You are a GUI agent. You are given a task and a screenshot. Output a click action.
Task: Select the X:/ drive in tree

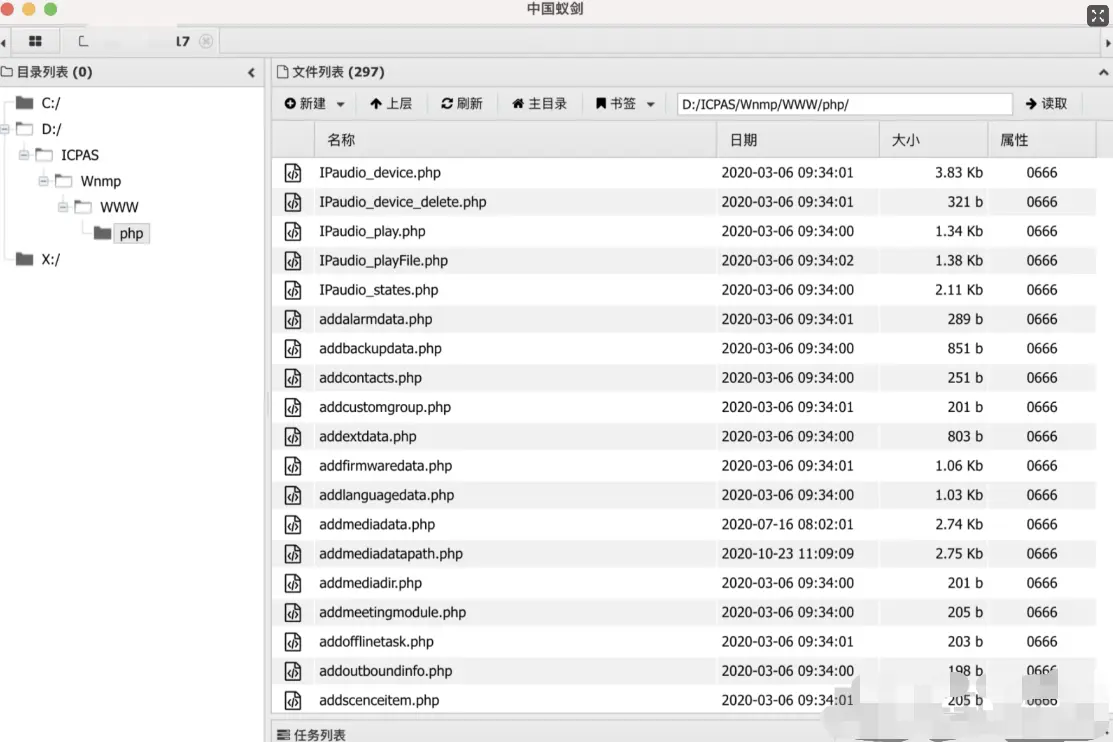[50, 259]
